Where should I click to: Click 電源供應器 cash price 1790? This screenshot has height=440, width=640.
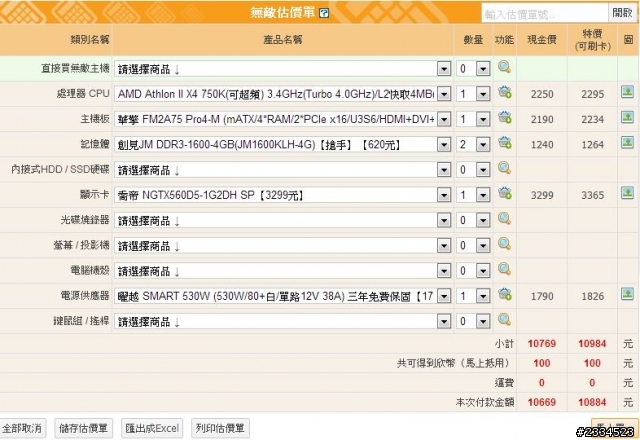tap(542, 296)
